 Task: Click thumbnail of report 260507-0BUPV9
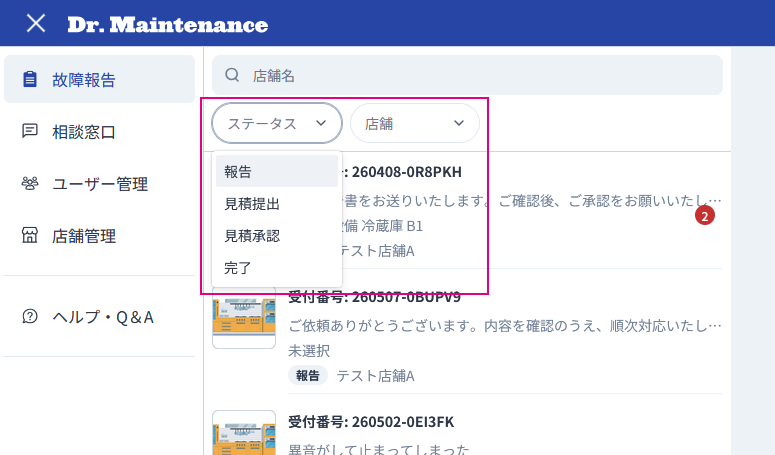(244, 316)
